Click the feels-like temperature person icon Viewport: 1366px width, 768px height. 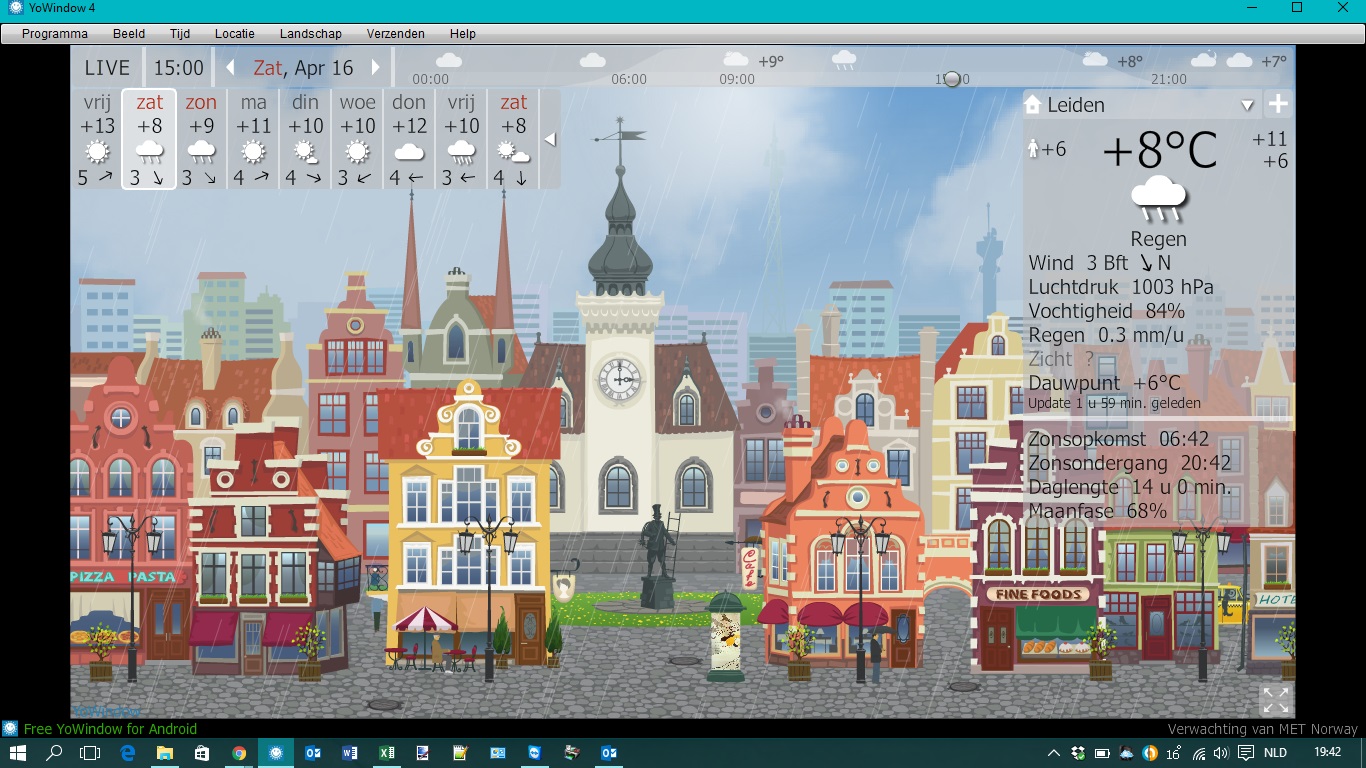(1034, 149)
